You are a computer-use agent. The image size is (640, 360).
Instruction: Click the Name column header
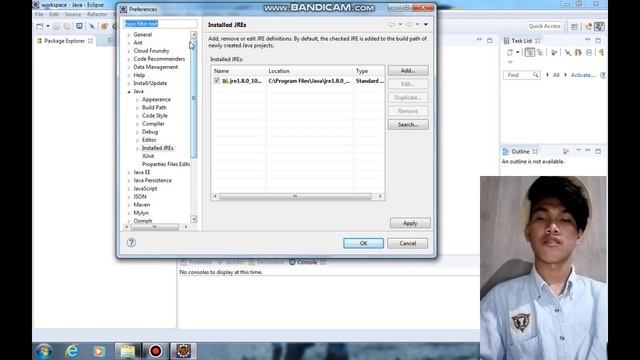click(239, 71)
